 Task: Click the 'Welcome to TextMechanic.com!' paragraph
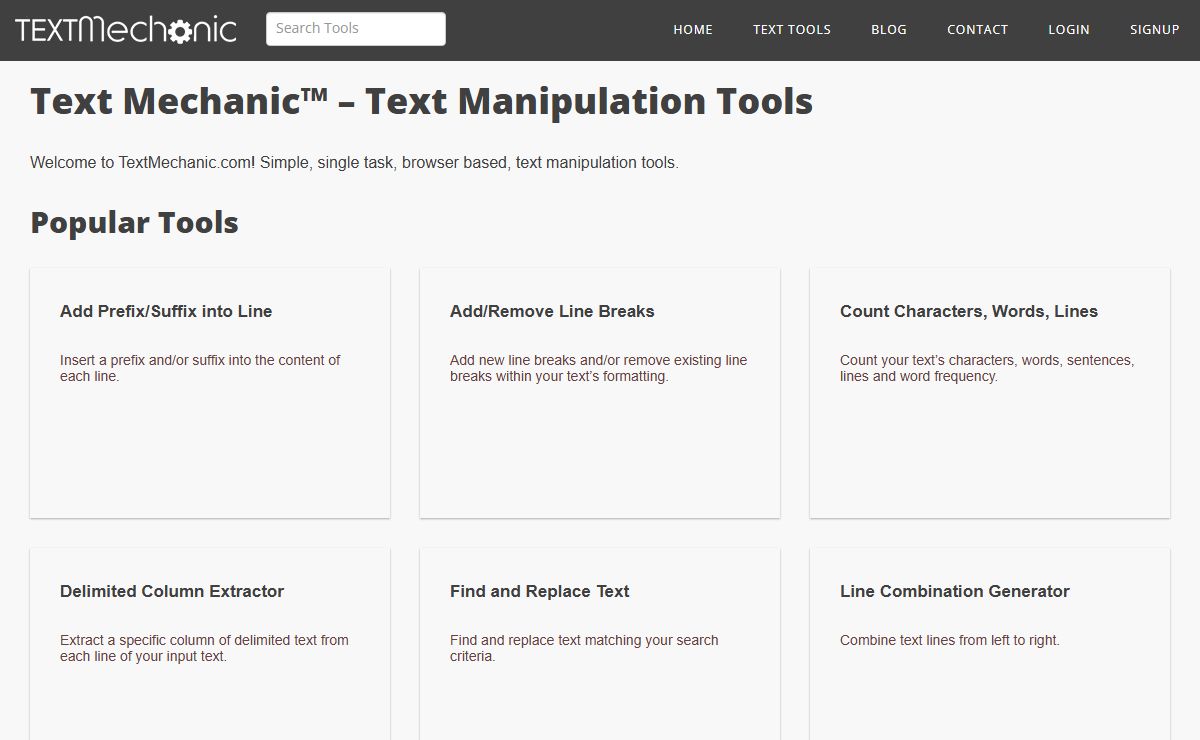coord(354,162)
